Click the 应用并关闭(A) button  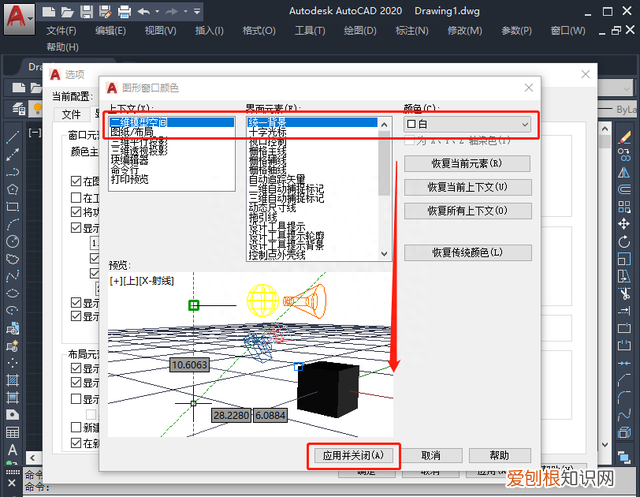(353, 456)
